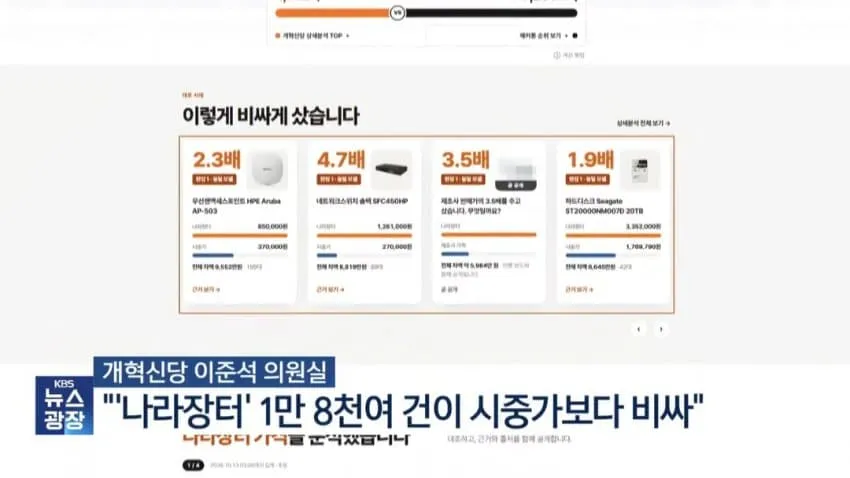Open 근거 보기 link in the SFC450HP card
The image size is (850, 478).
tap(330, 290)
